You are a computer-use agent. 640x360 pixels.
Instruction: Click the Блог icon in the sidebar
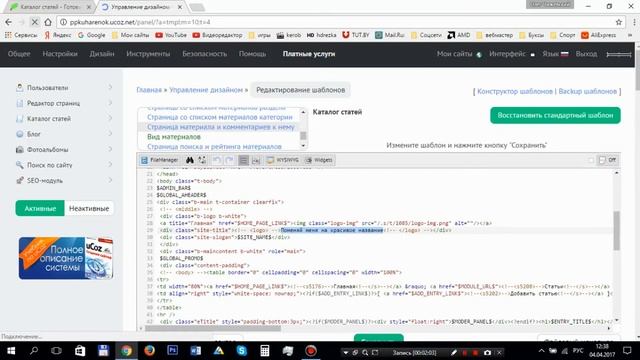[20, 134]
